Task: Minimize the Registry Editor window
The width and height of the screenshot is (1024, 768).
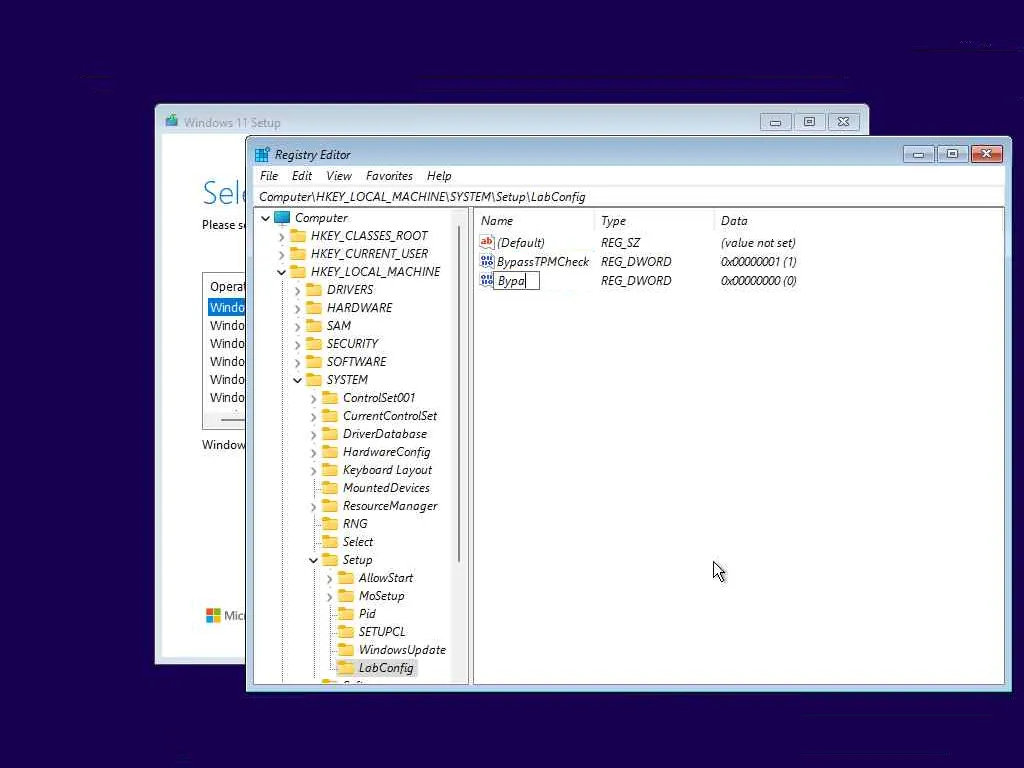Action: pos(919,154)
